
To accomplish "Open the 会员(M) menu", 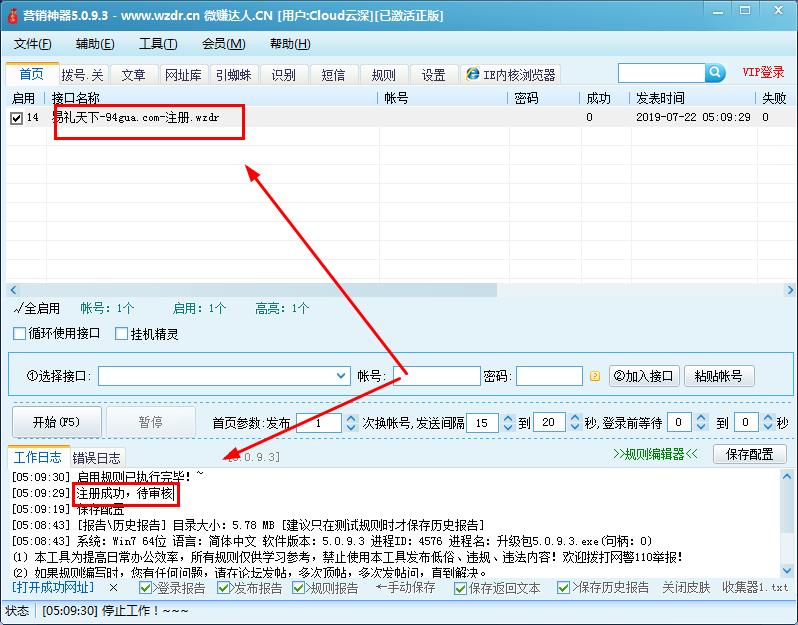I will (223, 44).
